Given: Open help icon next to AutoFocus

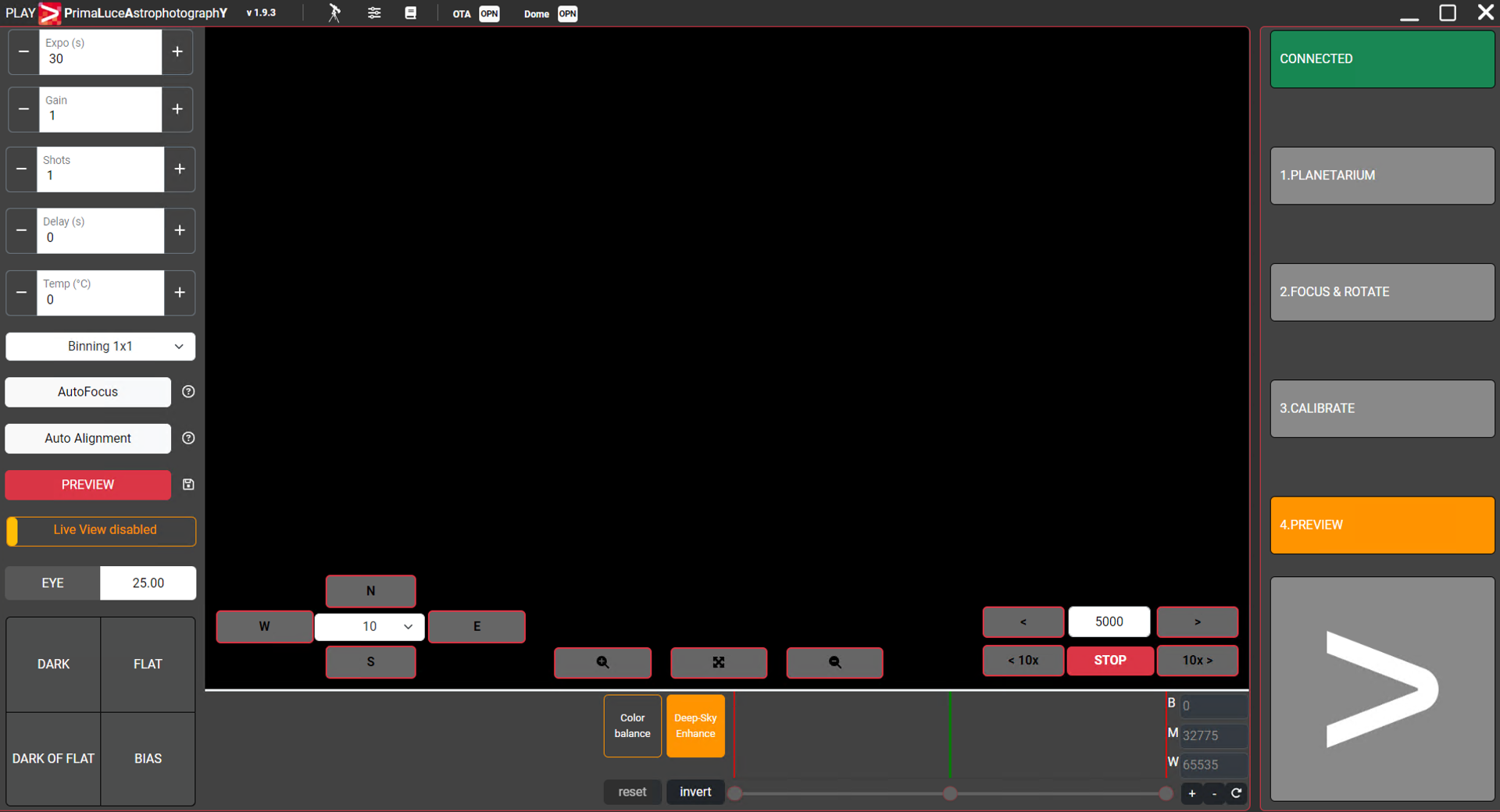Looking at the screenshot, I should pos(188,392).
